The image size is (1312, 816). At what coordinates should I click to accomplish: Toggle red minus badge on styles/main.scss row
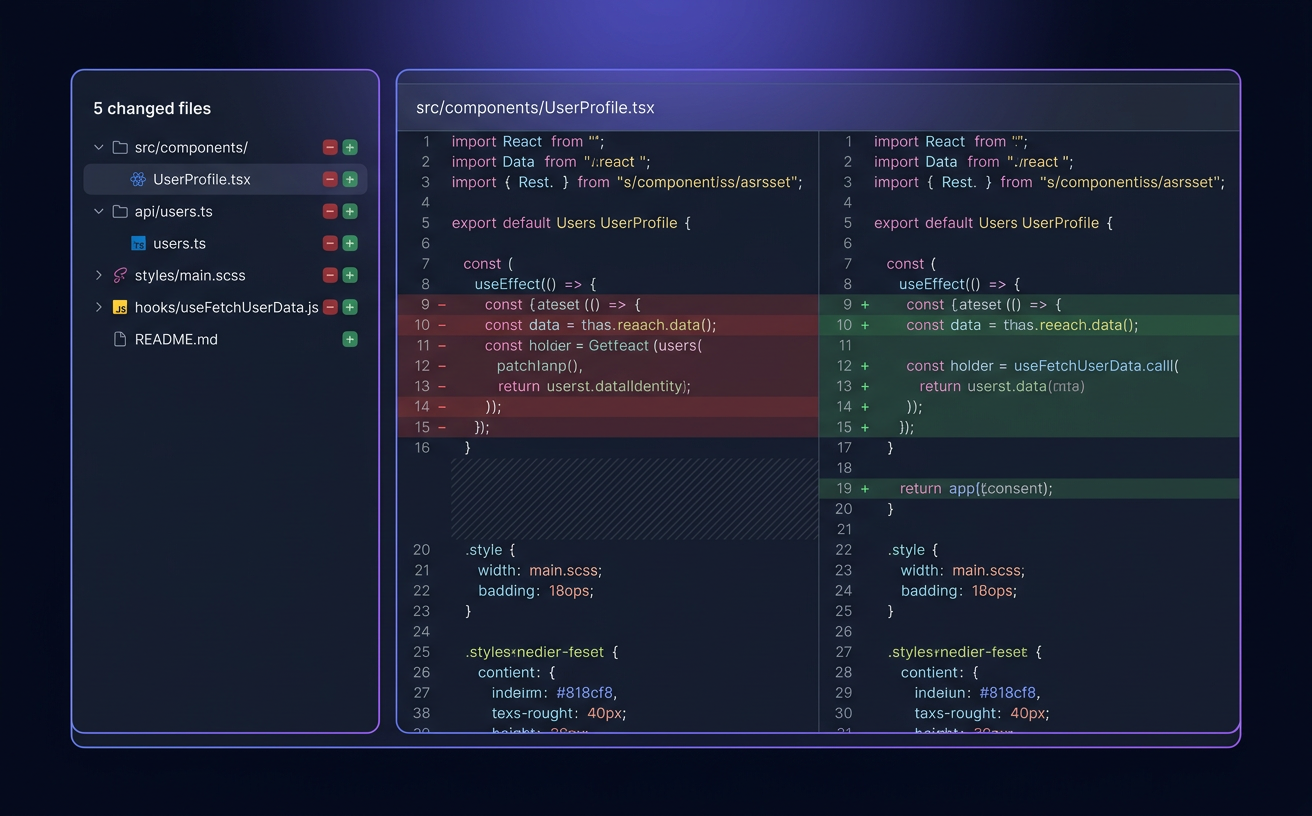pos(329,276)
